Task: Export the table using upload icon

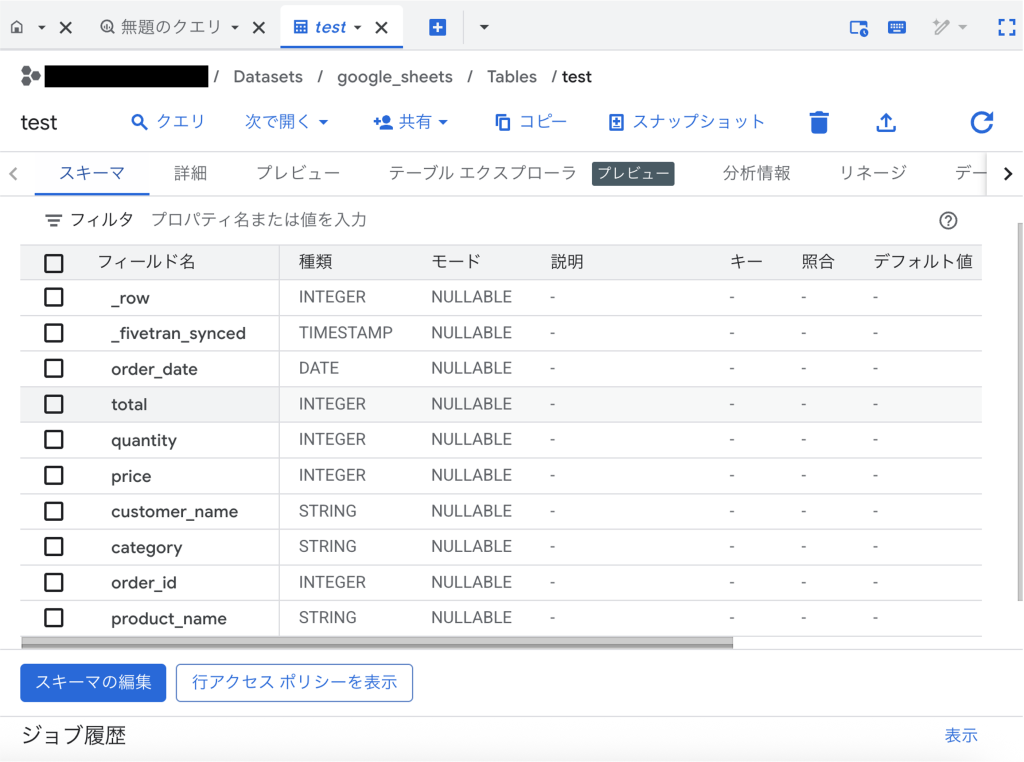Action: point(886,121)
